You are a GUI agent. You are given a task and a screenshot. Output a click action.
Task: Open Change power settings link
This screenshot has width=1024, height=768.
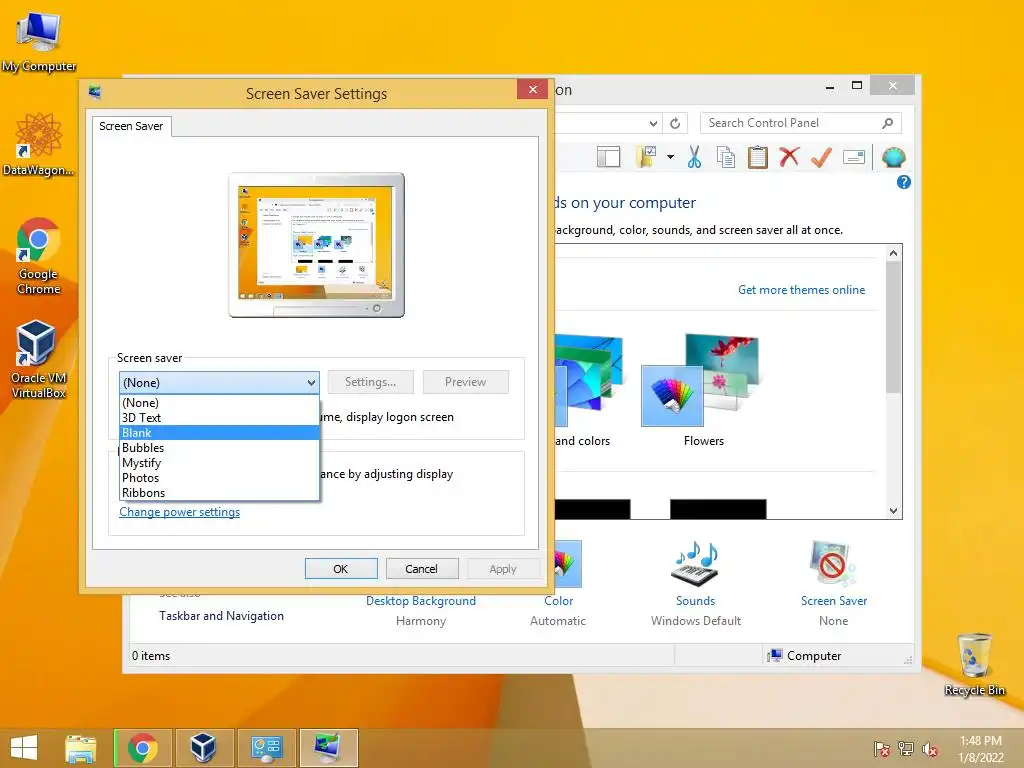[x=180, y=512]
